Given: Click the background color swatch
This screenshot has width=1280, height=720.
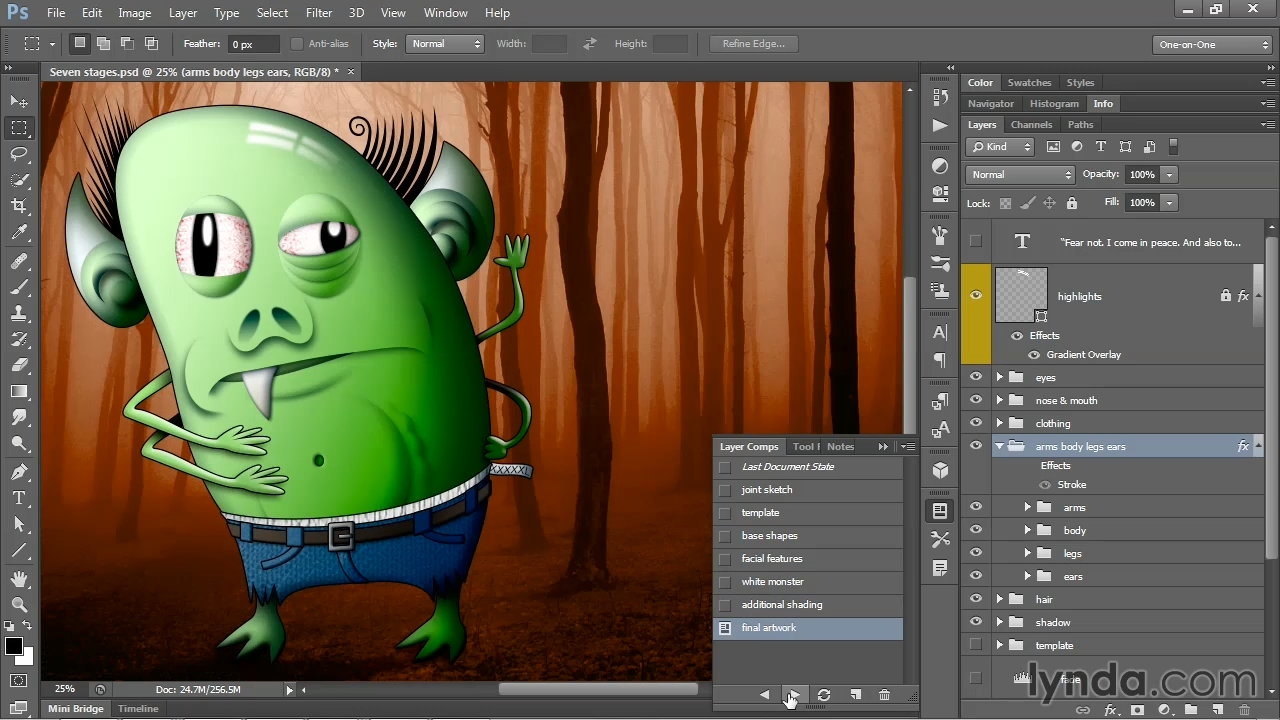Looking at the screenshot, I should click(27, 658).
